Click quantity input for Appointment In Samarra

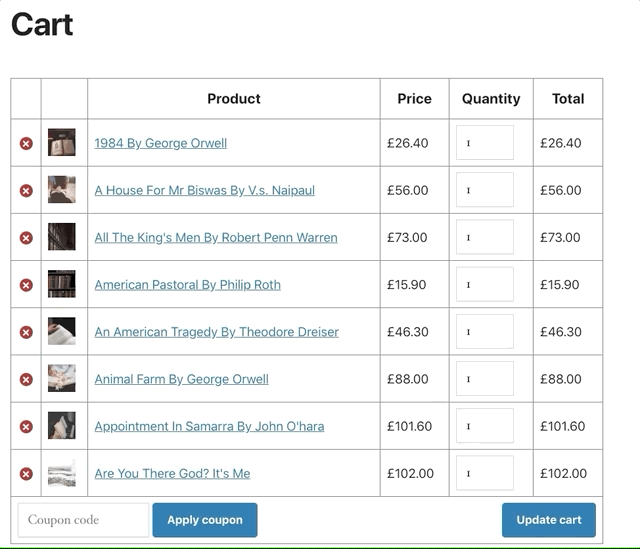tap(485, 426)
